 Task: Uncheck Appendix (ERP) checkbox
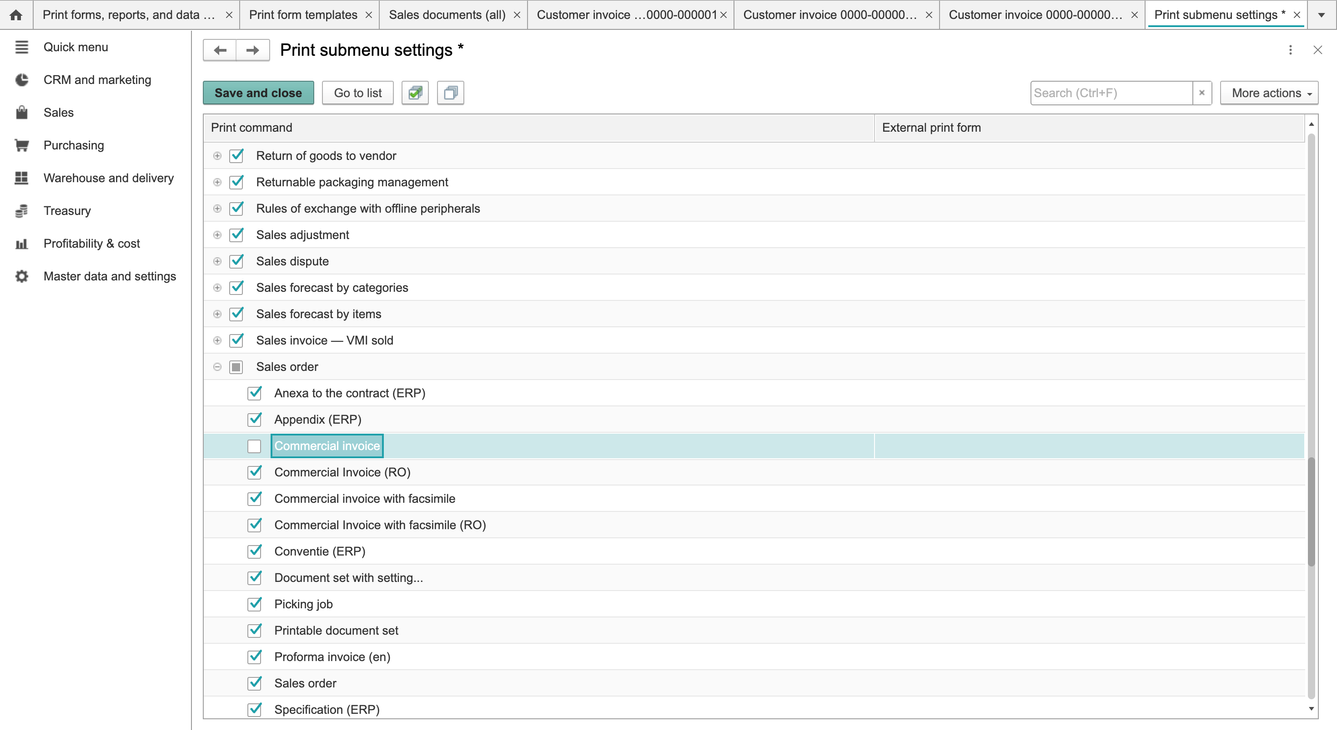click(x=255, y=420)
